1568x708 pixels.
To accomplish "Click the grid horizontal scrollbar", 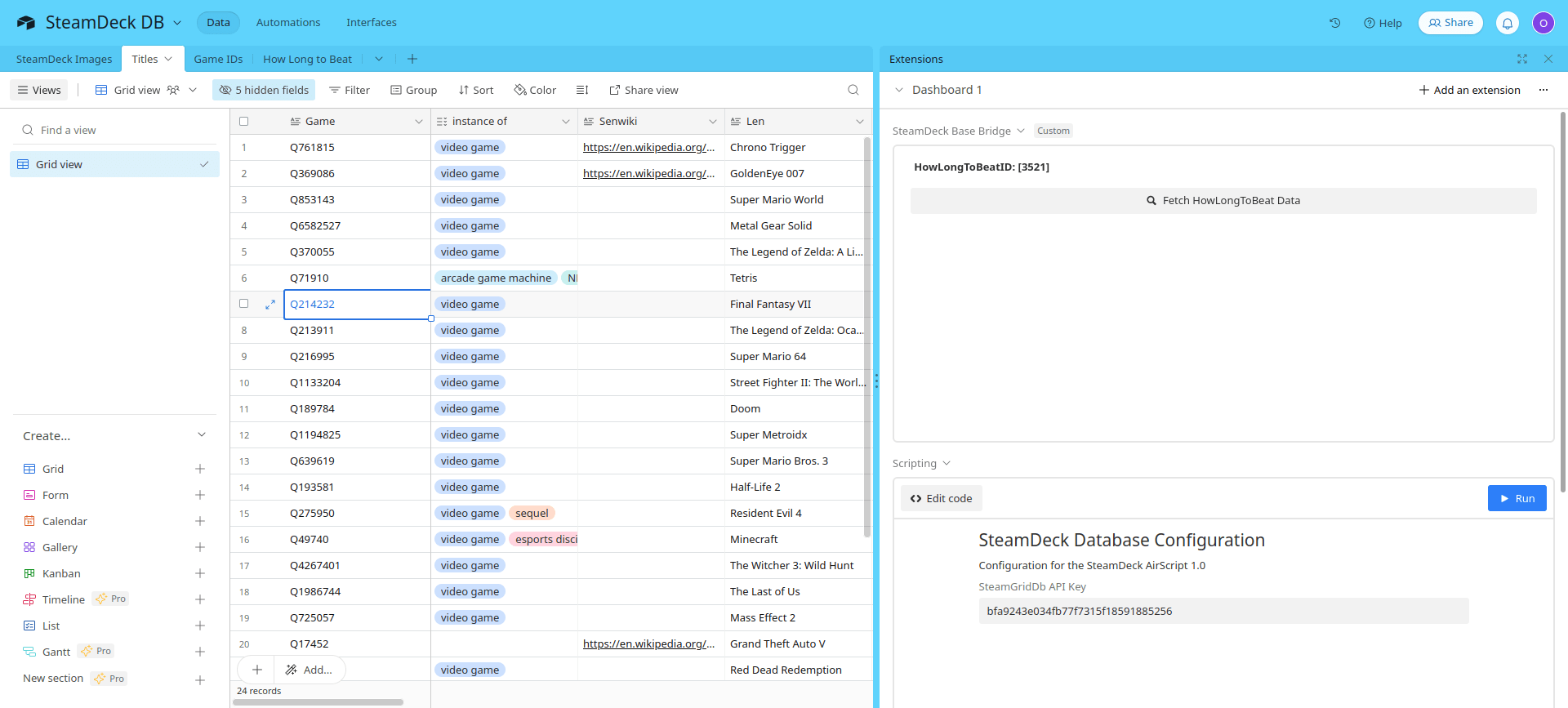I will pos(318,702).
